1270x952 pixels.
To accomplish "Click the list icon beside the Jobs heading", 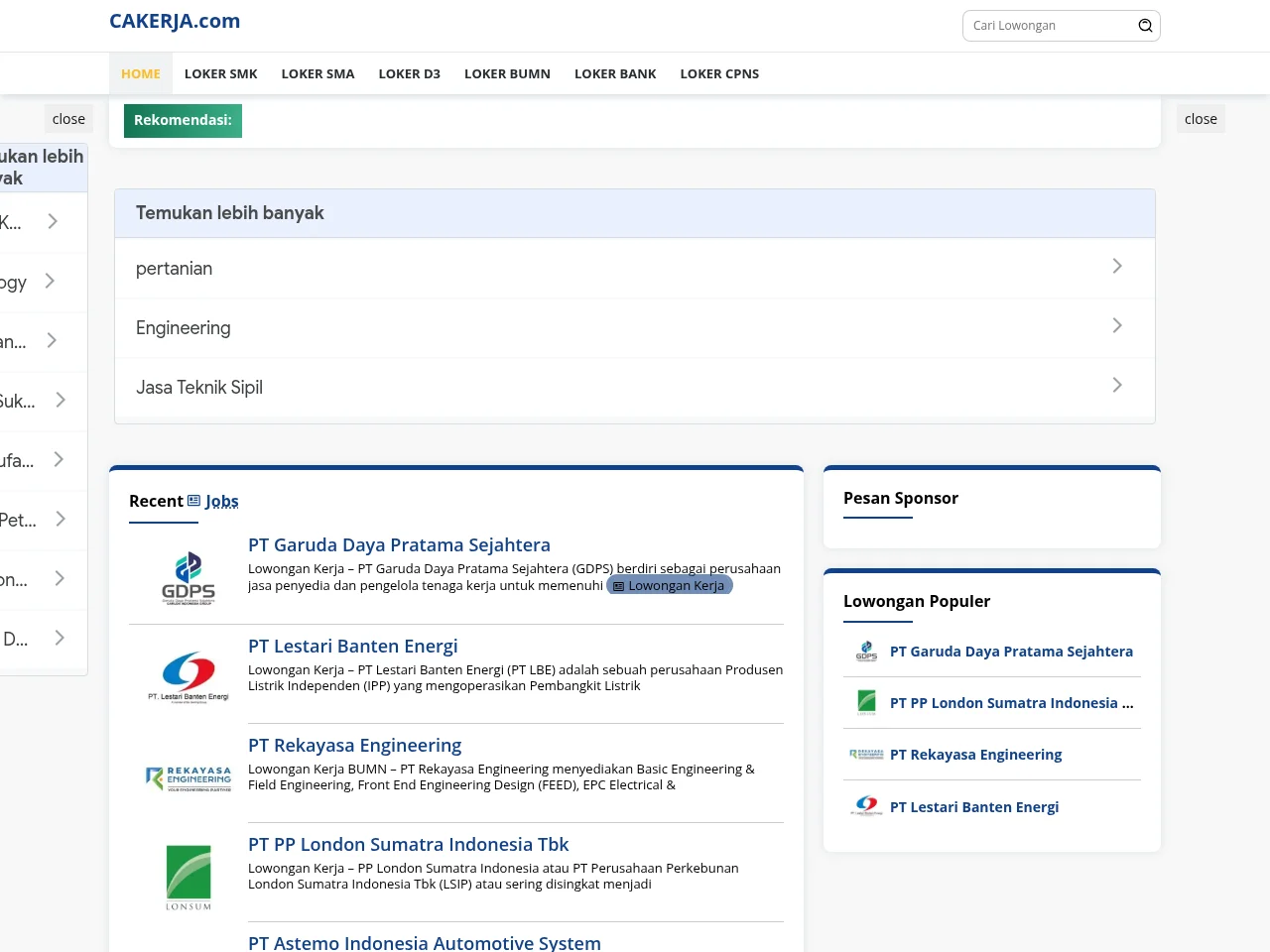I will [x=194, y=501].
